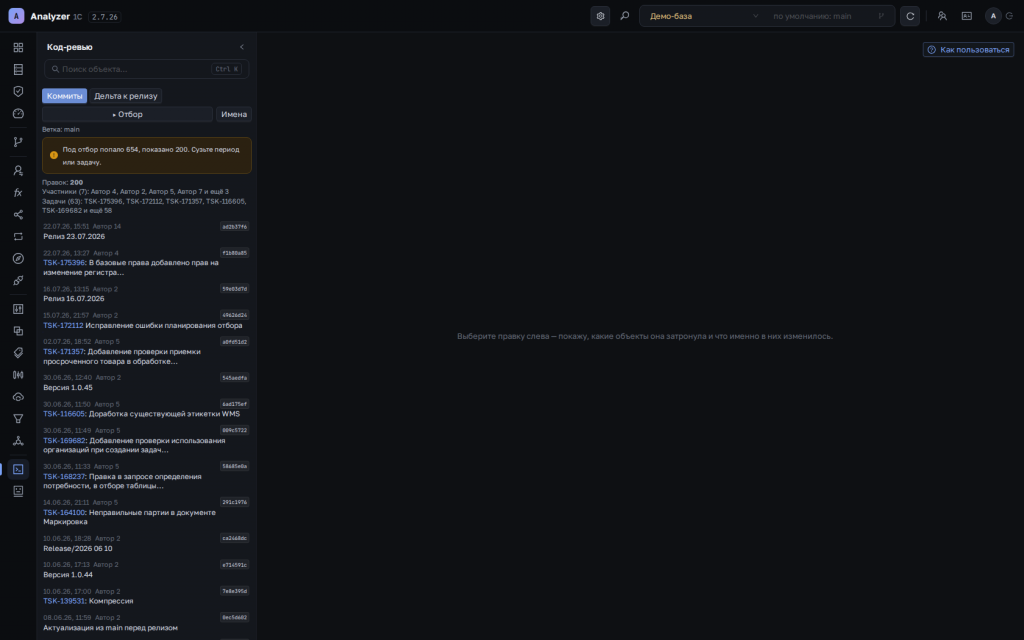Open the compare columns icon in sidebar
This screenshot has width=1024, height=640.
point(18,375)
